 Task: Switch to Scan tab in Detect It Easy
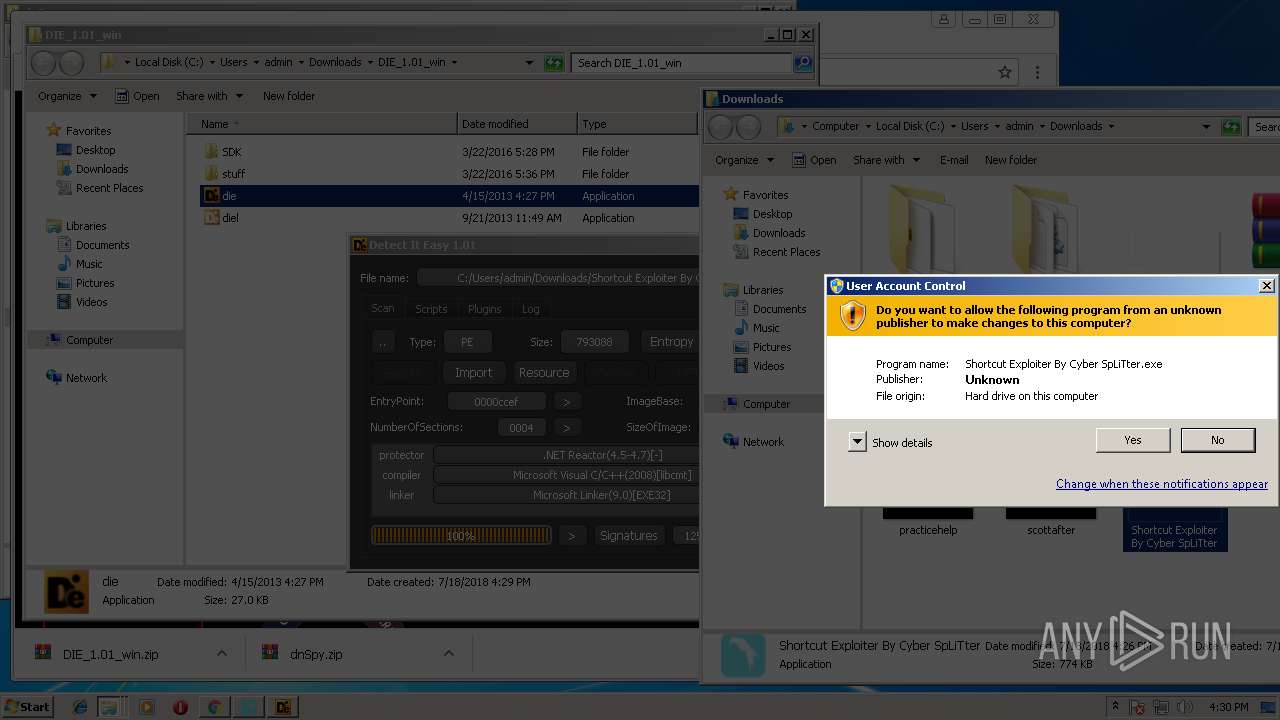coord(383,309)
